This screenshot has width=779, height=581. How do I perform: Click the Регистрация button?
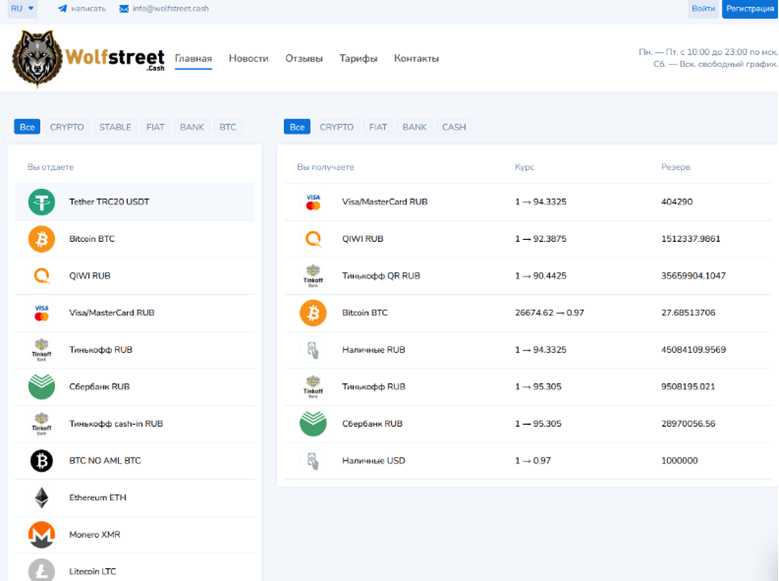750,8
